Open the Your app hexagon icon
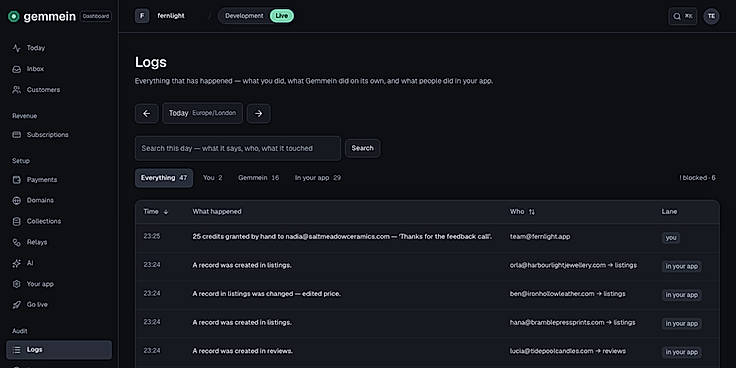 (x=16, y=284)
